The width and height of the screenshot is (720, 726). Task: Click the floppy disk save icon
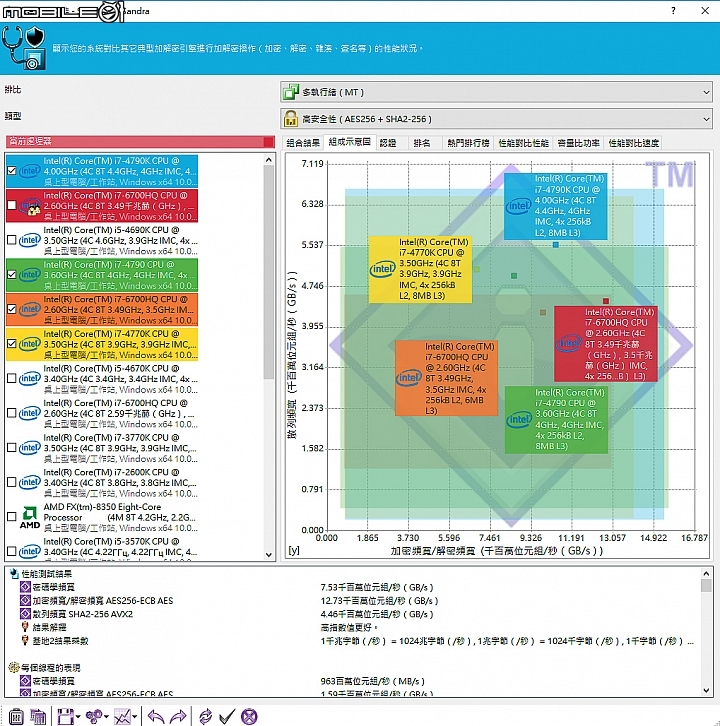tap(65, 716)
